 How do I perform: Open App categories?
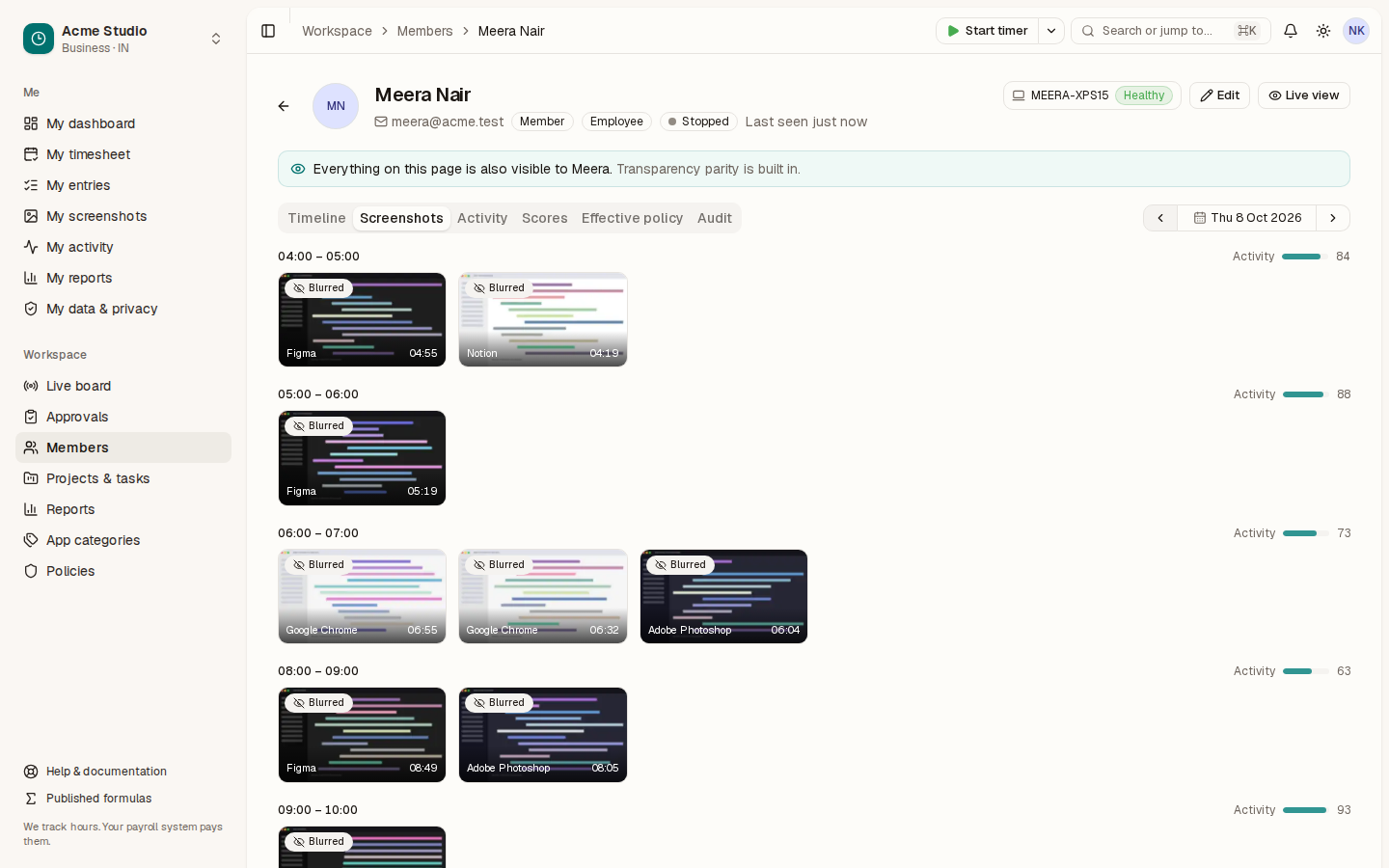point(123,540)
